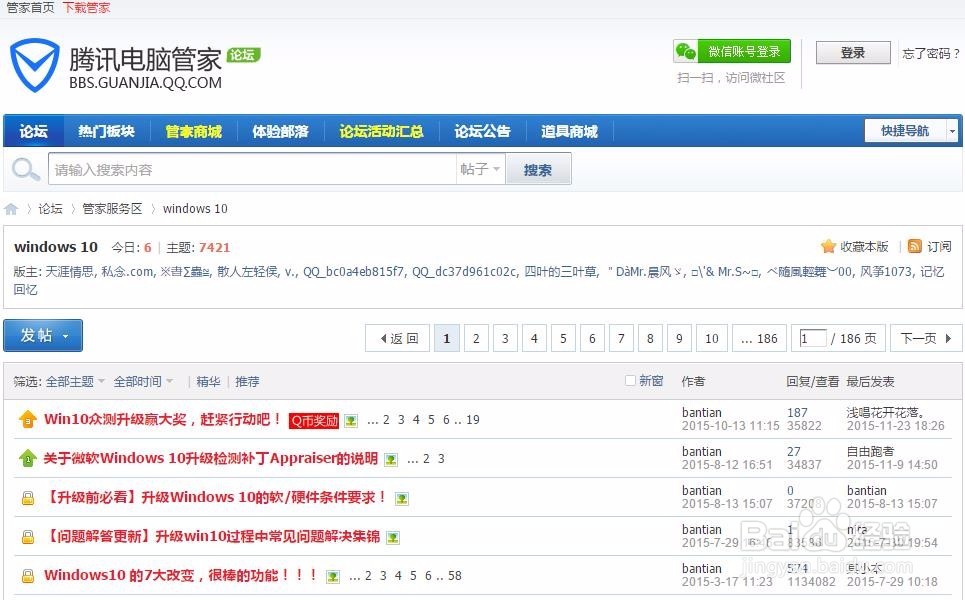This screenshot has width=965, height=600.
Task: Open the 管家商城 nav tab
Action: [194, 131]
